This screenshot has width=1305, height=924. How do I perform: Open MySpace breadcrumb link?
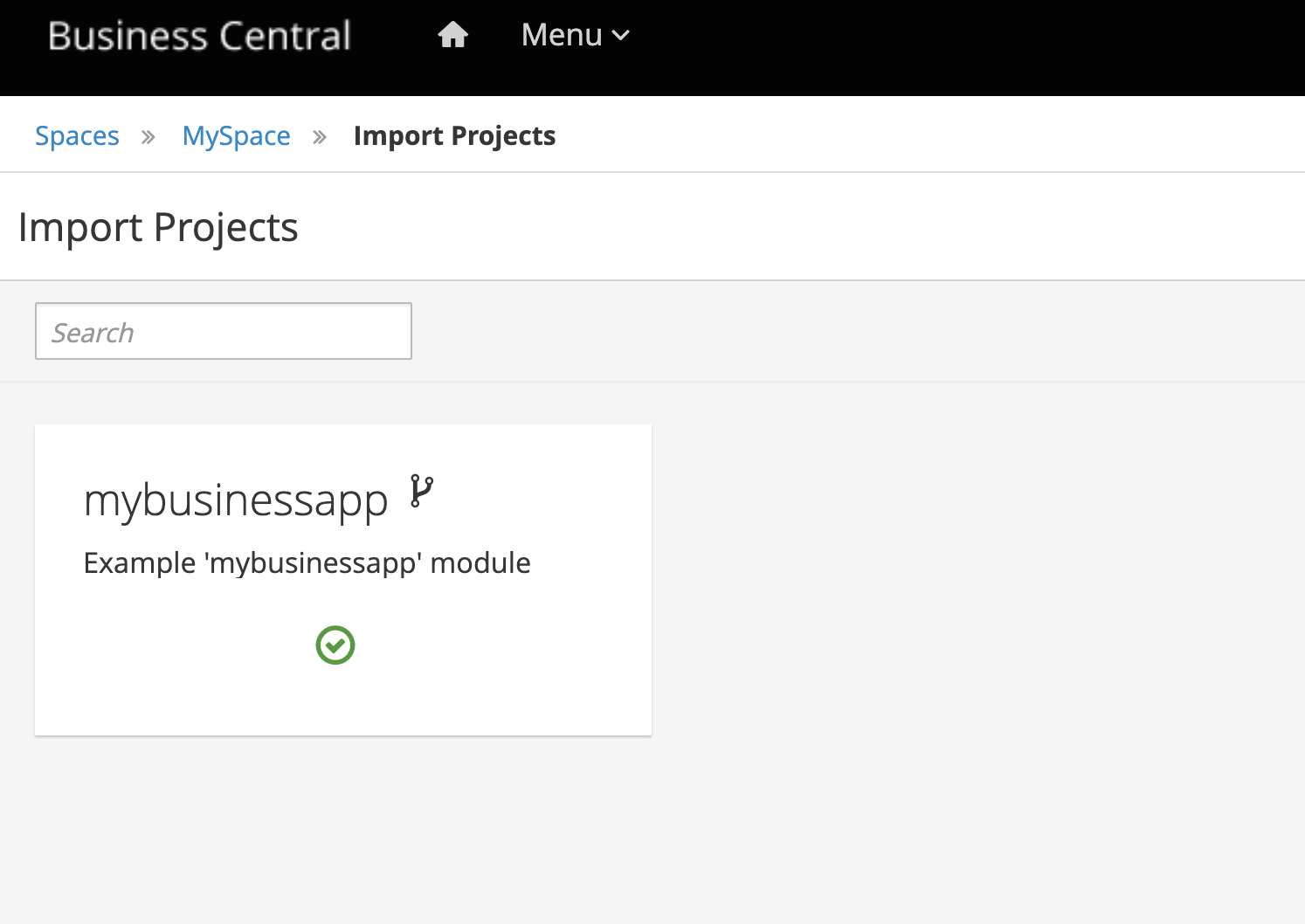(x=236, y=136)
